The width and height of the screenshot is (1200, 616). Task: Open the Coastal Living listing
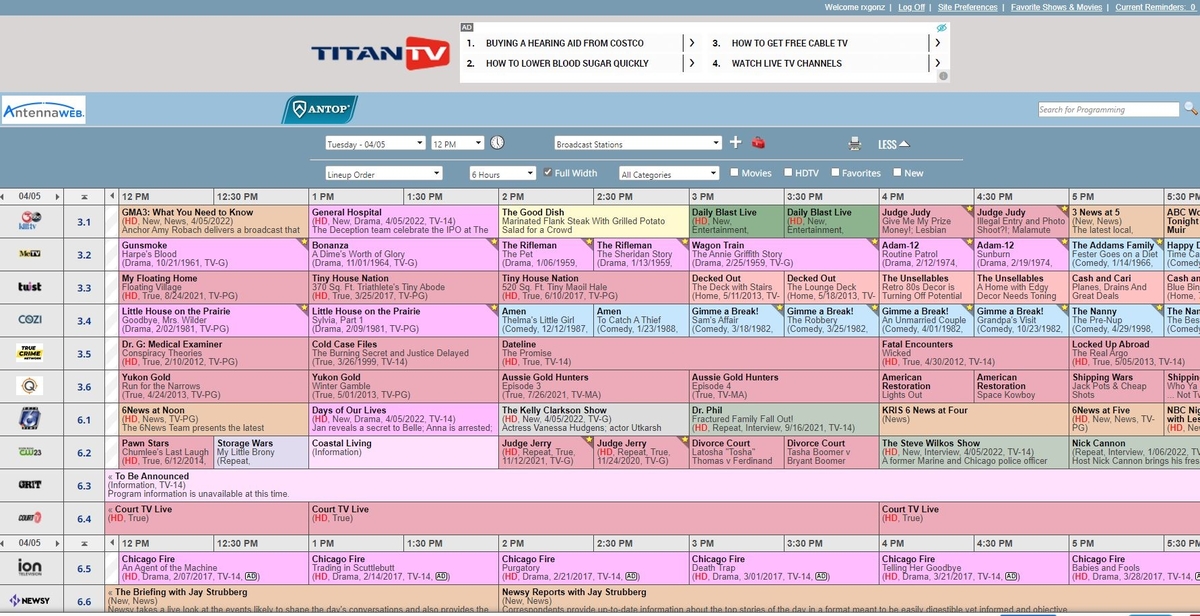(x=403, y=452)
